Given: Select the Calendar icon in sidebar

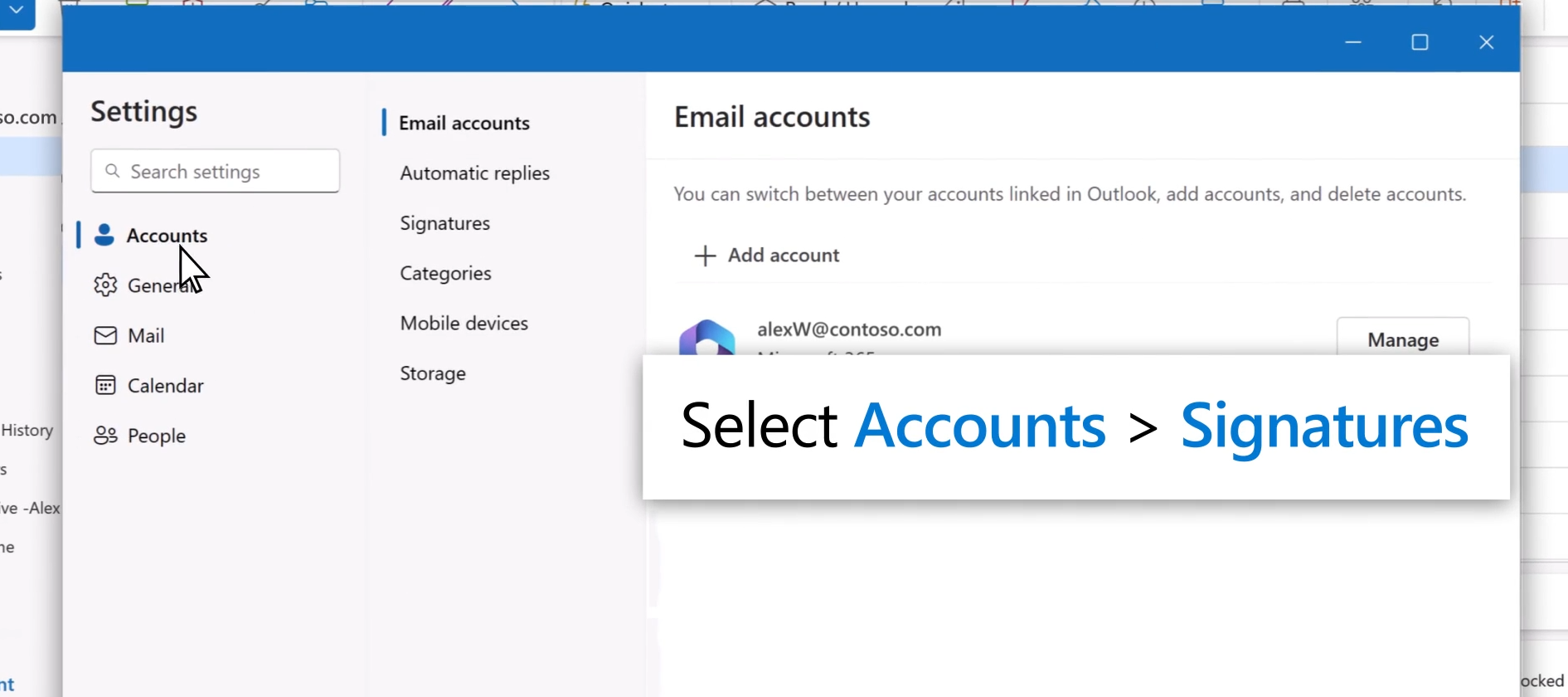Looking at the screenshot, I should coord(105,386).
